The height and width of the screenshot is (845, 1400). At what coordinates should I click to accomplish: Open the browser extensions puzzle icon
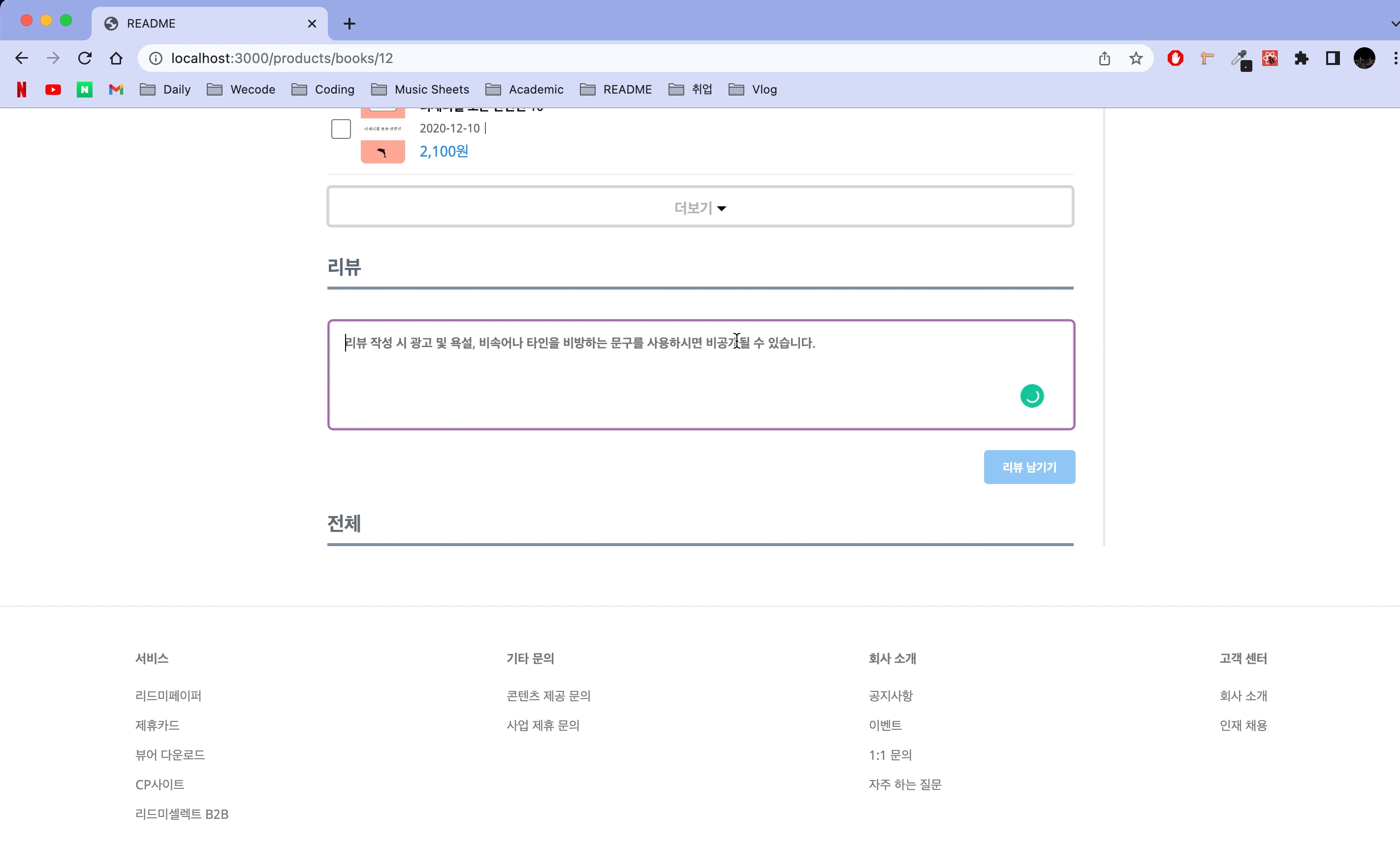[x=1302, y=58]
